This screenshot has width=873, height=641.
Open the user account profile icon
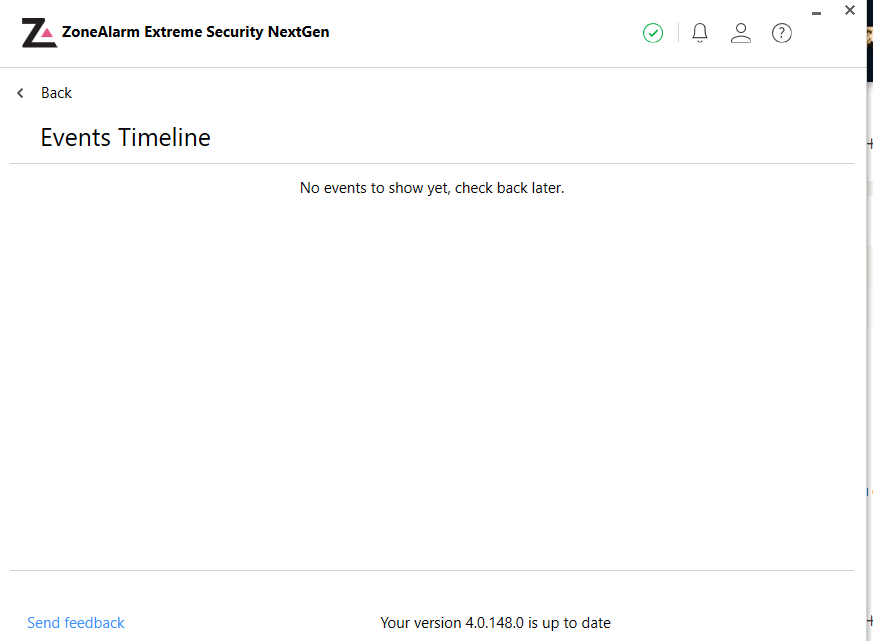[x=741, y=33]
